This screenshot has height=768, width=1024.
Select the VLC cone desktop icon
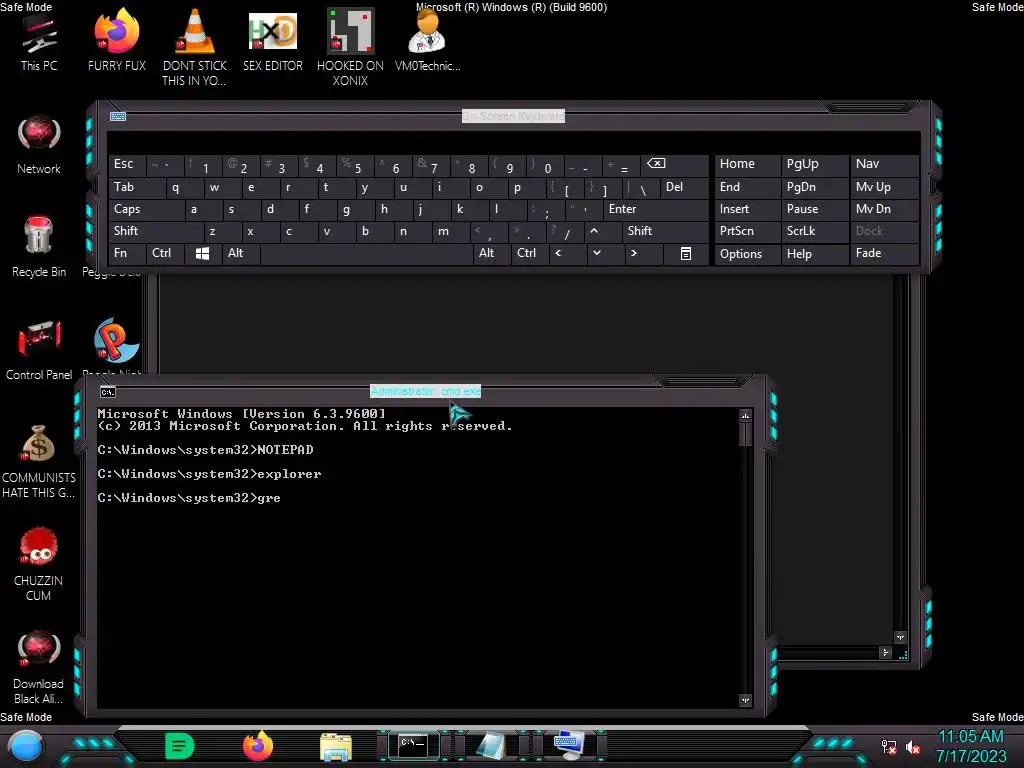pyautogui.click(x=195, y=47)
